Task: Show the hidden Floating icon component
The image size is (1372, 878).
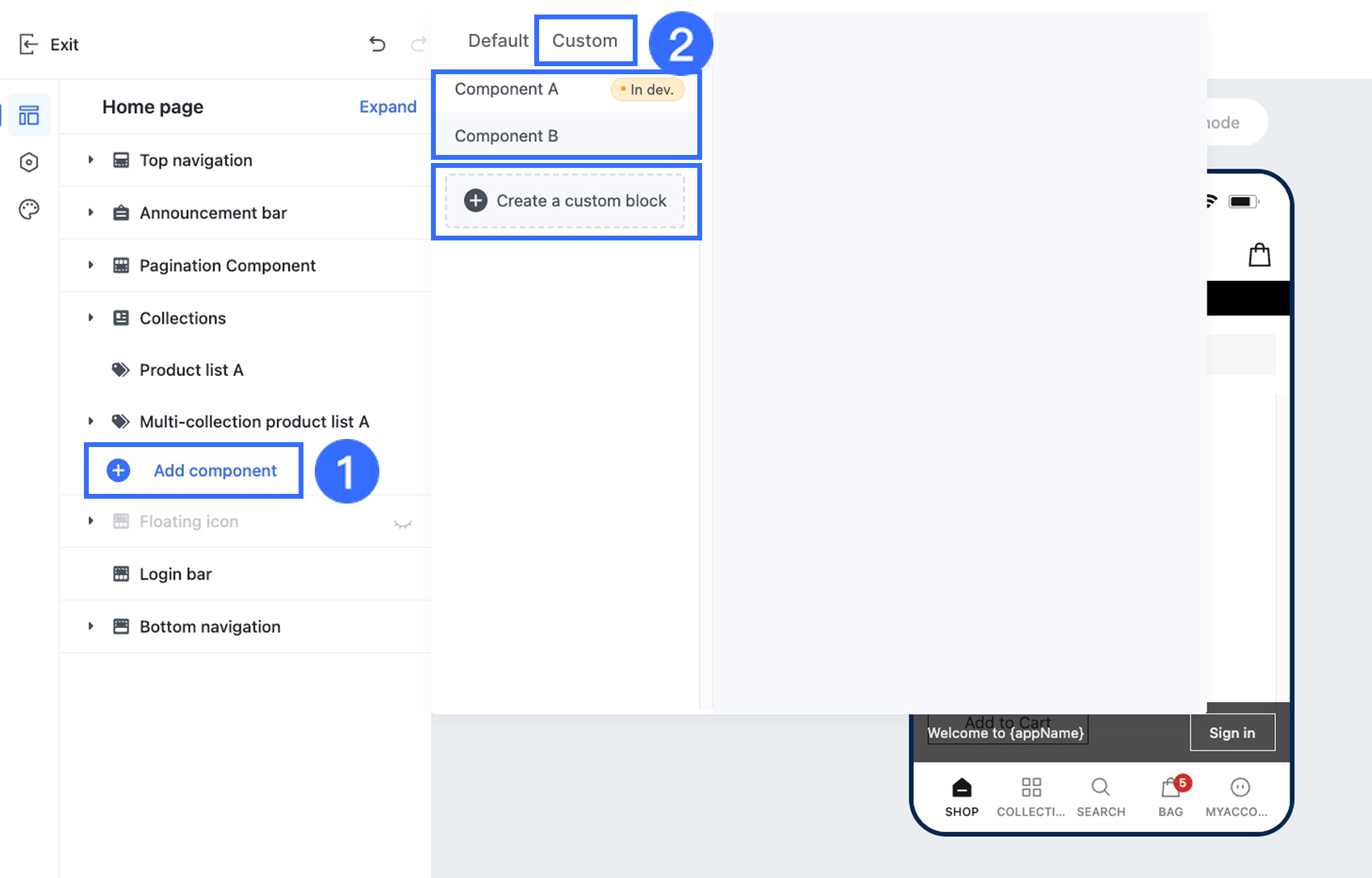Action: [x=403, y=524]
